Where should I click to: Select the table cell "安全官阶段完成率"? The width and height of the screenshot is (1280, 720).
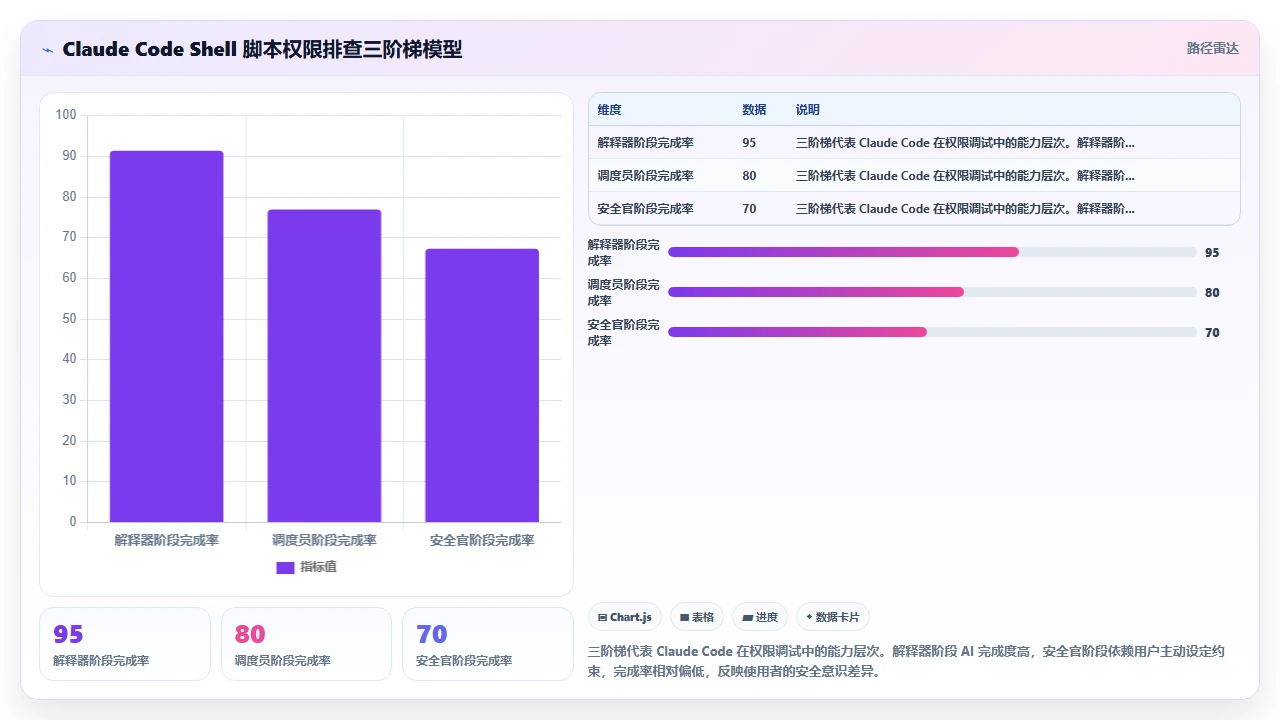coord(645,209)
